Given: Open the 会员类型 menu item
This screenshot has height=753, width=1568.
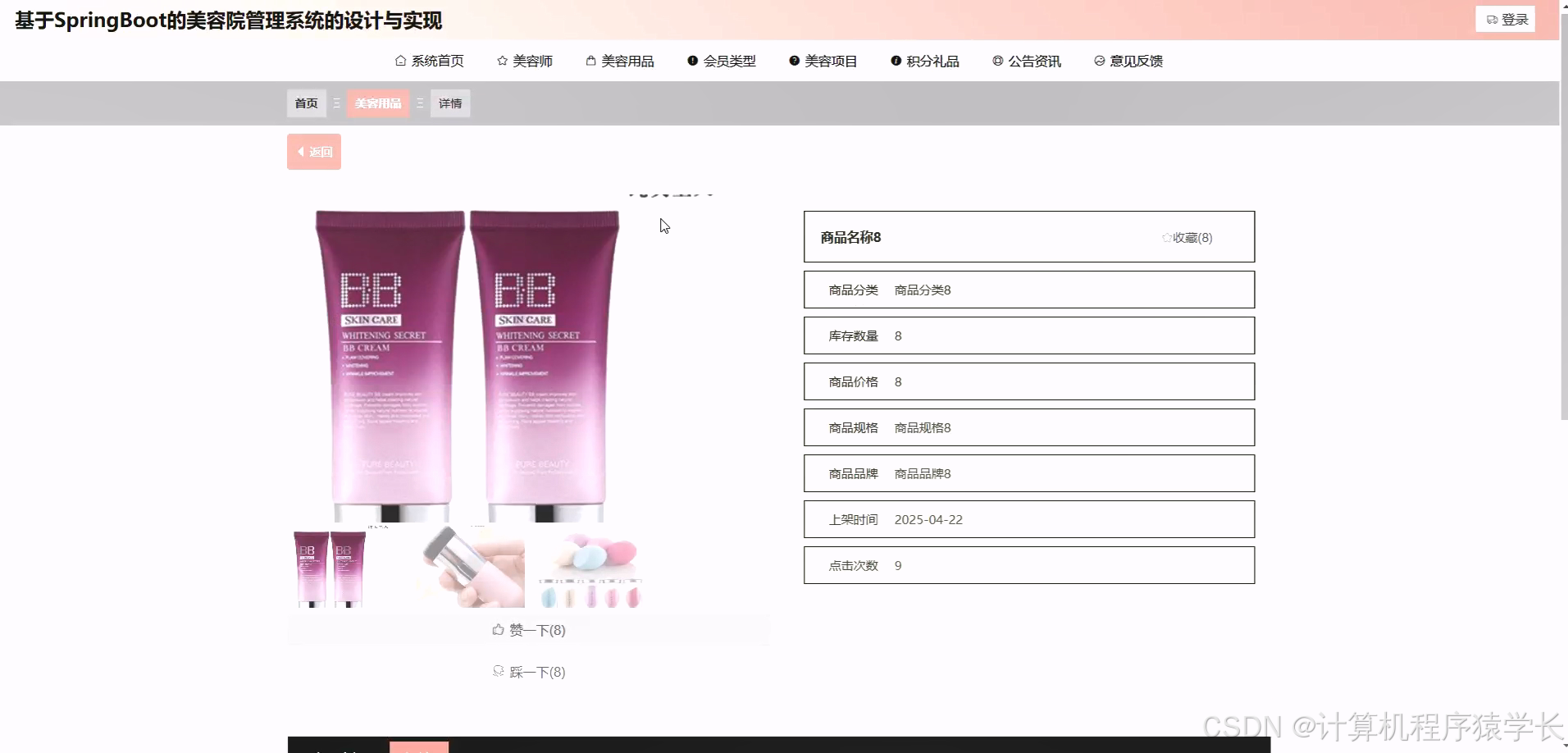Looking at the screenshot, I should [x=722, y=61].
